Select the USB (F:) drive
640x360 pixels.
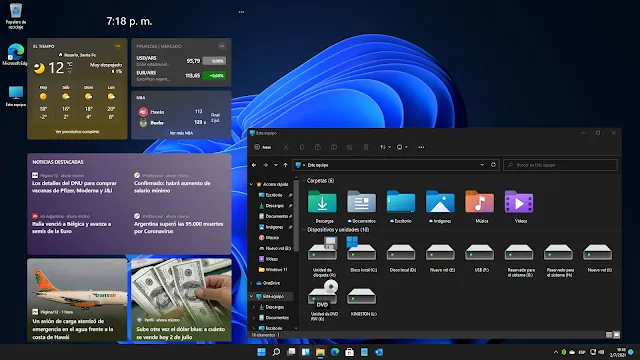[480, 257]
